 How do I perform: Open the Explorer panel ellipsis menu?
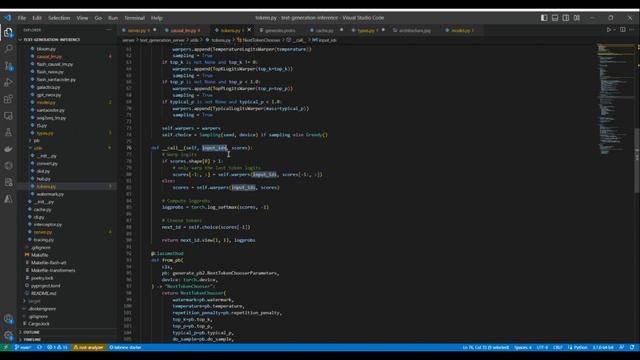click(109, 30)
